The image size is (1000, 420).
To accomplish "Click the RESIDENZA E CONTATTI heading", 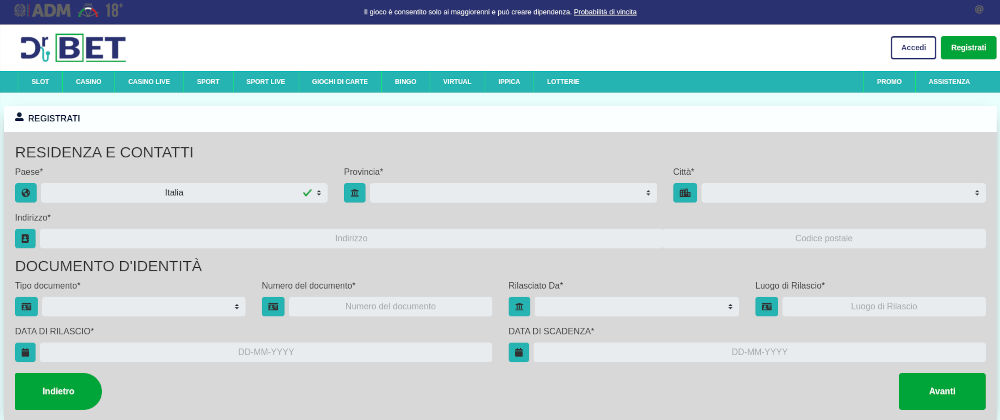I will coord(104,152).
